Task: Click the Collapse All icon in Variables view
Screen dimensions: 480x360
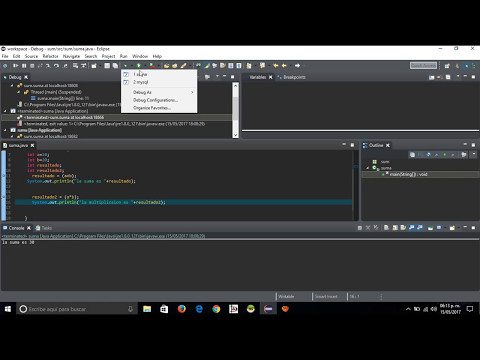Action: (448, 77)
